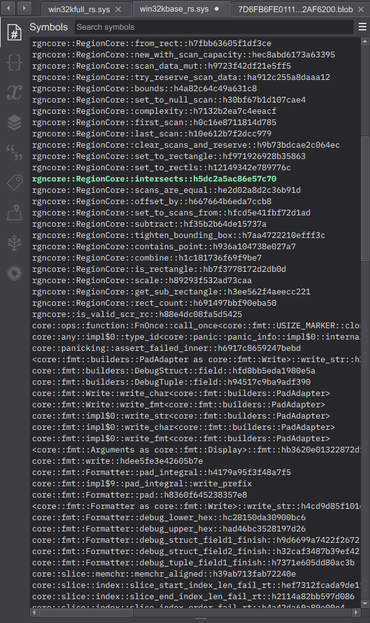Image resolution: width=370 pixels, height=623 pixels.
Task: Open the Memory Map pin sidebar icon
Action: click(x=14, y=213)
